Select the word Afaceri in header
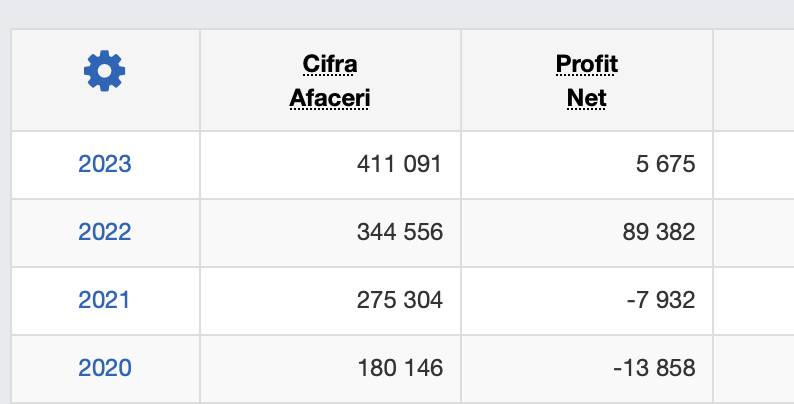Image resolution: width=794 pixels, height=404 pixels. [x=330, y=98]
